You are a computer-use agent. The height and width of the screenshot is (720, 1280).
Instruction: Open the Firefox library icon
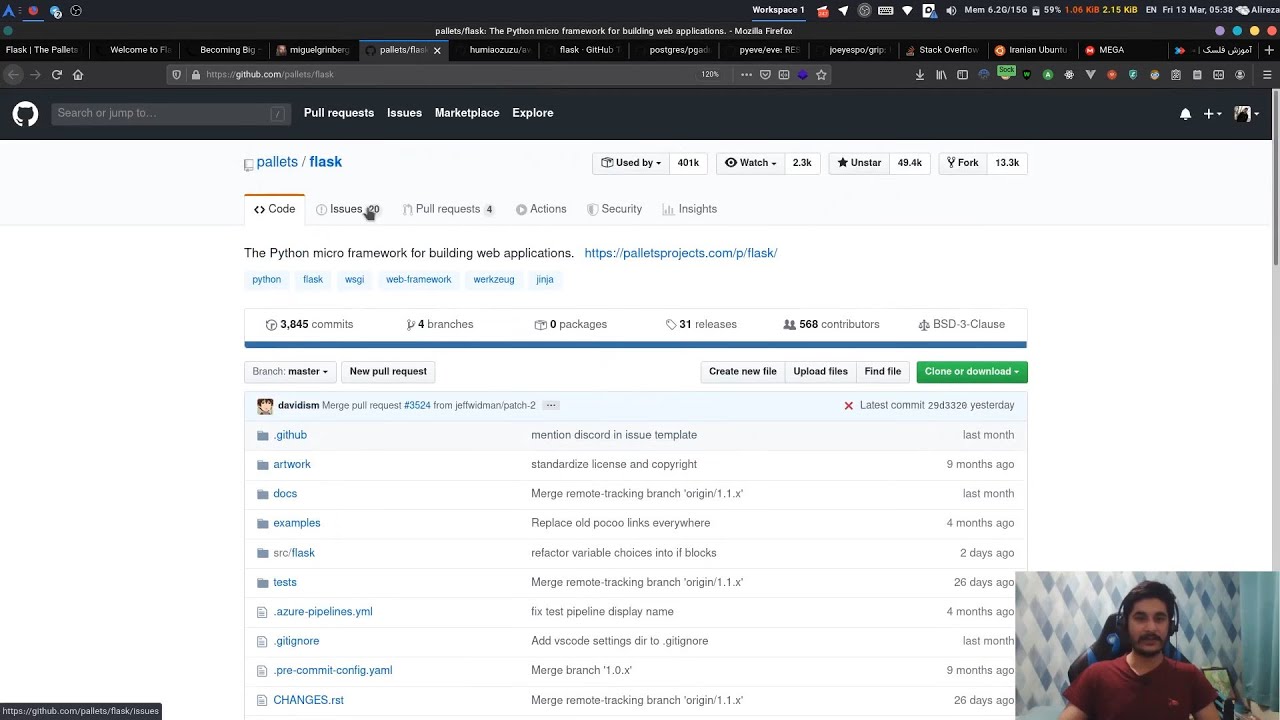[x=941, y=74]
